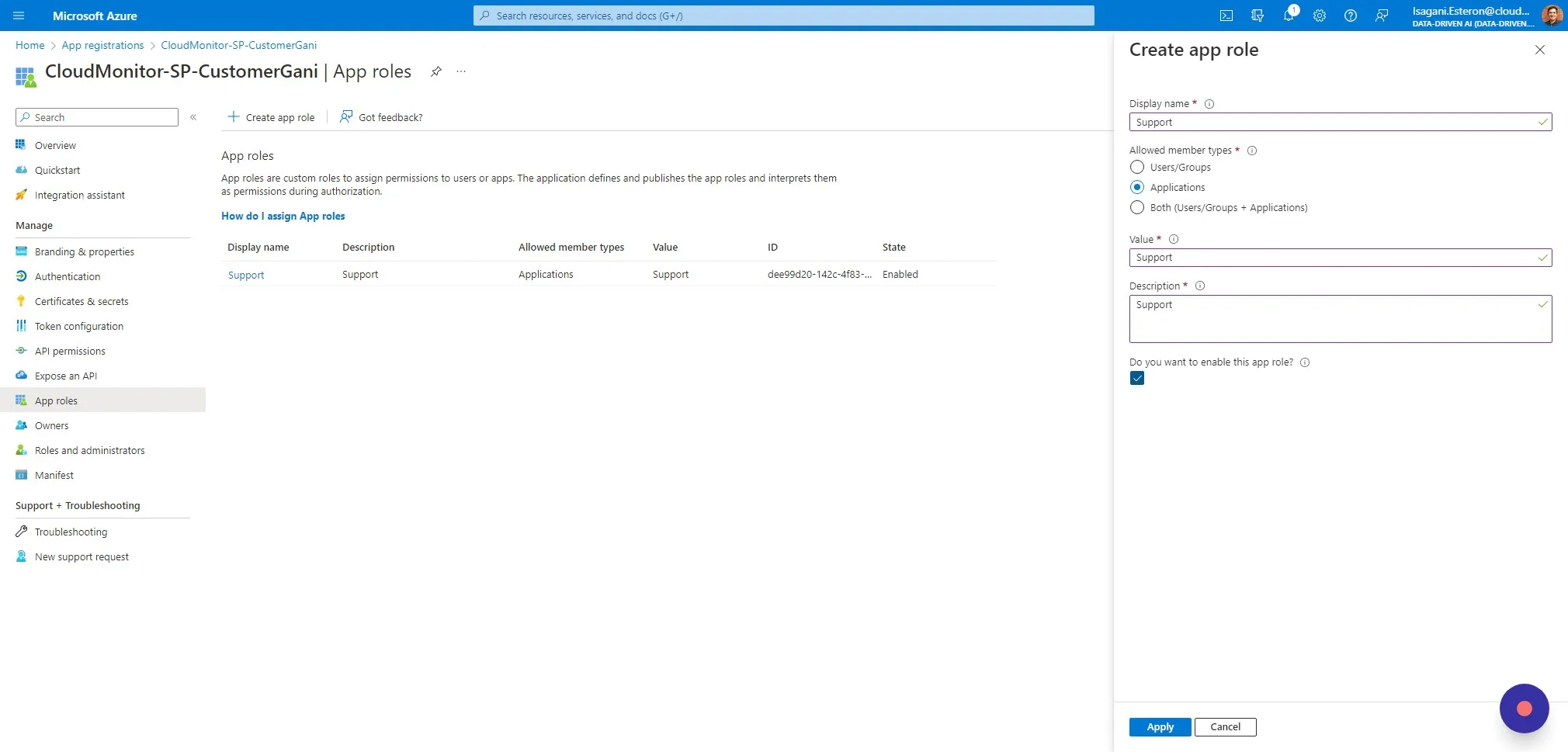1568x752 pixels.
Task: Open Cloud Shell from the top bar
Action: [x=1226, y=16]
